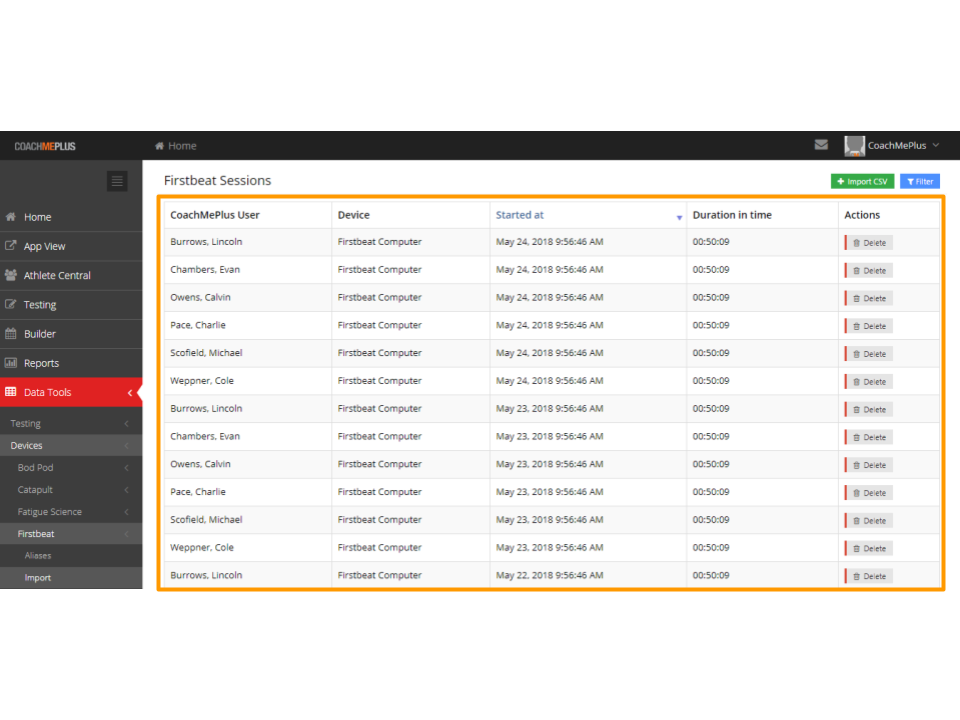The width and height of the screenshot is (960, 720).
Task: Click the Device column header
Action: 353,215
